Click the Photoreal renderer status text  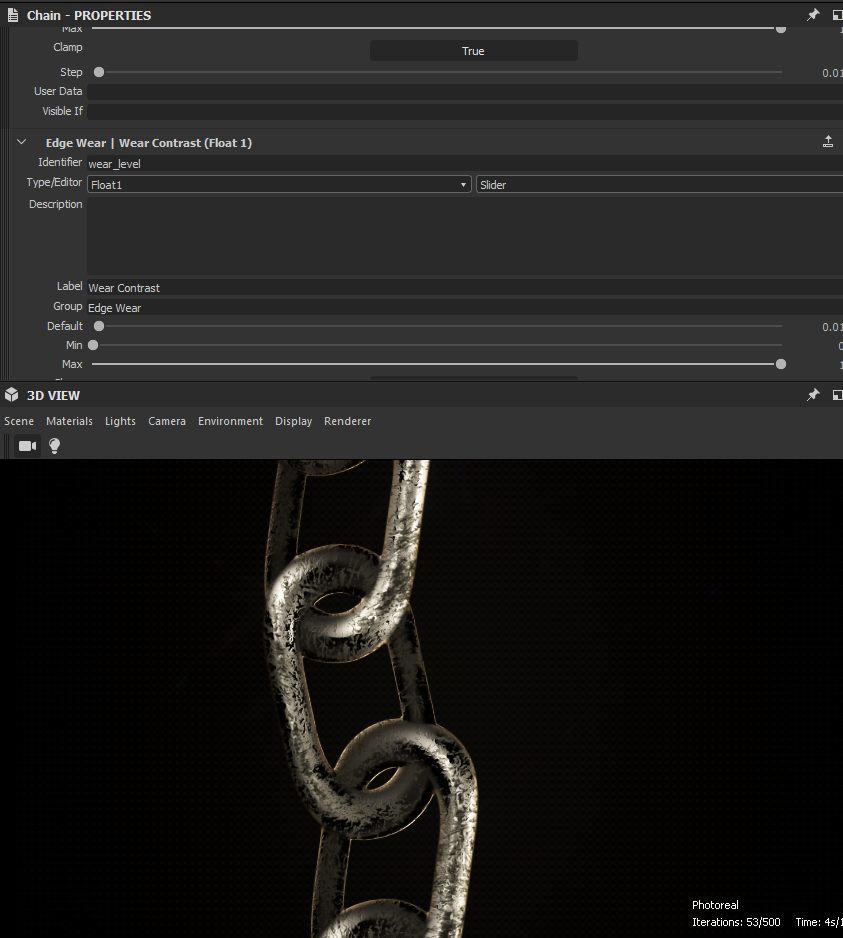715,905
